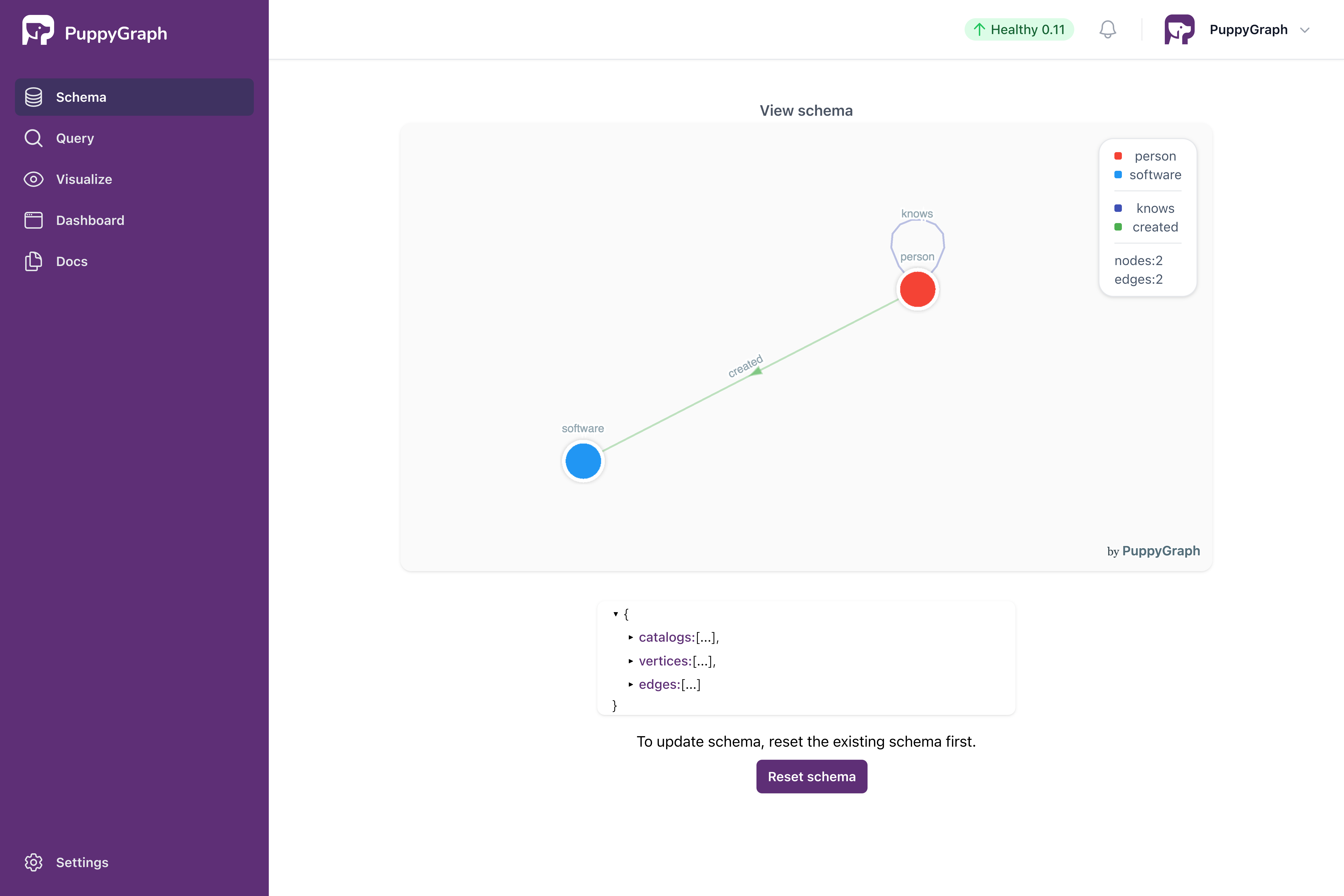Viewport: 1344px width, 896px height.
Task: Open the PuppyGraph account dropdown chevron
Action: point(1305,30)
